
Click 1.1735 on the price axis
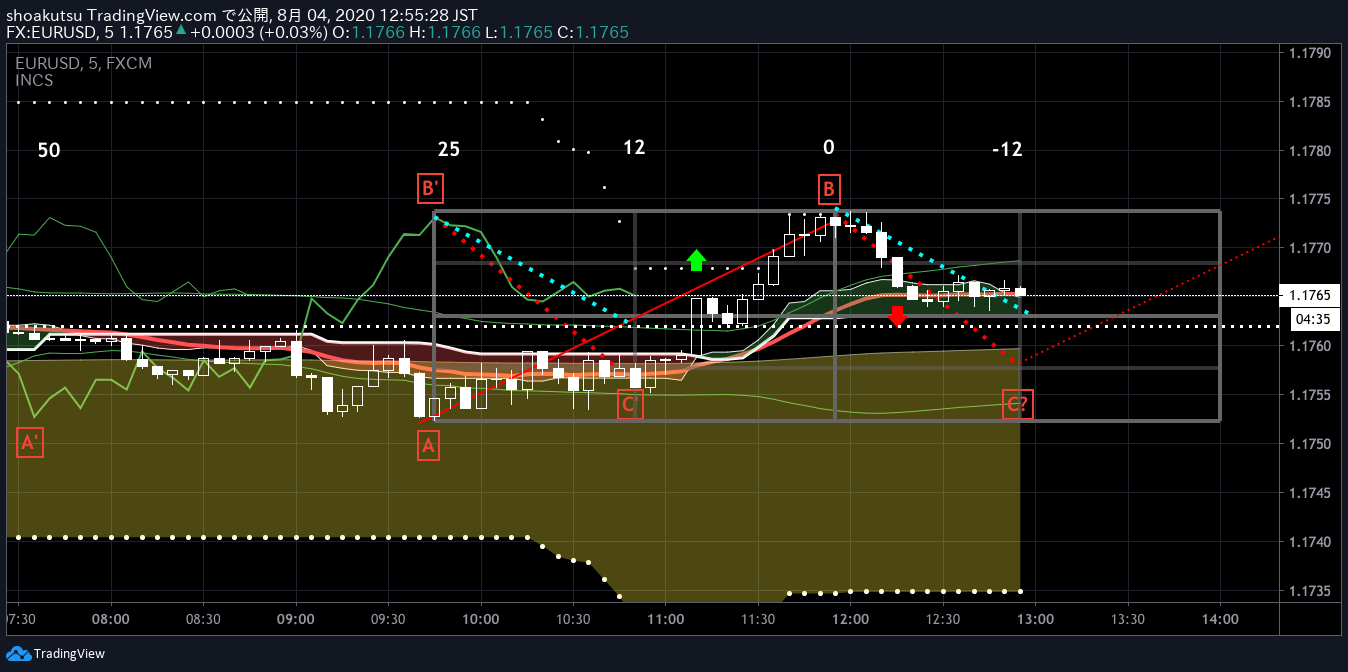(1310, 591)
